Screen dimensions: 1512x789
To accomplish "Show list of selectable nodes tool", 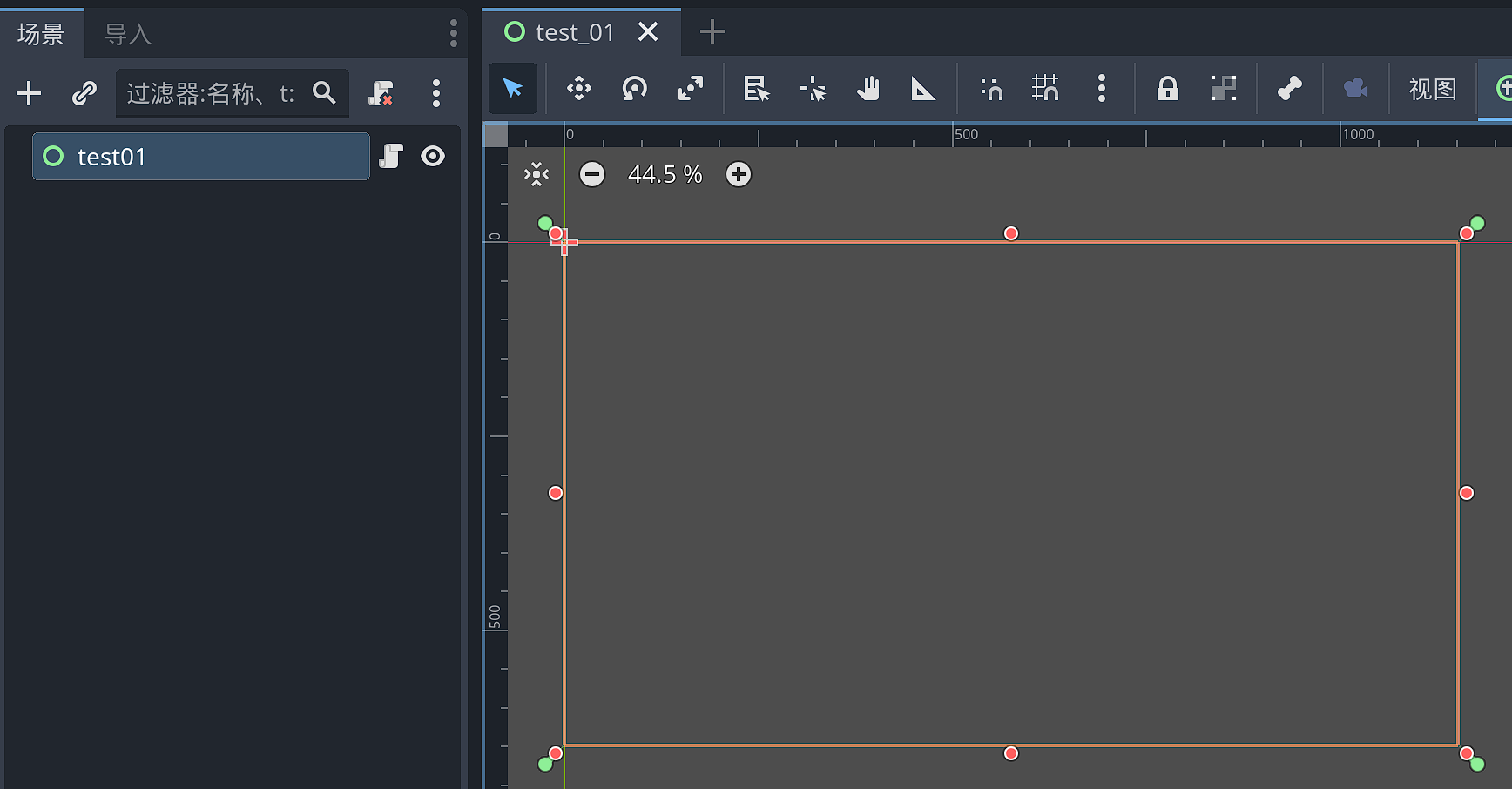I will coord(757,88).
